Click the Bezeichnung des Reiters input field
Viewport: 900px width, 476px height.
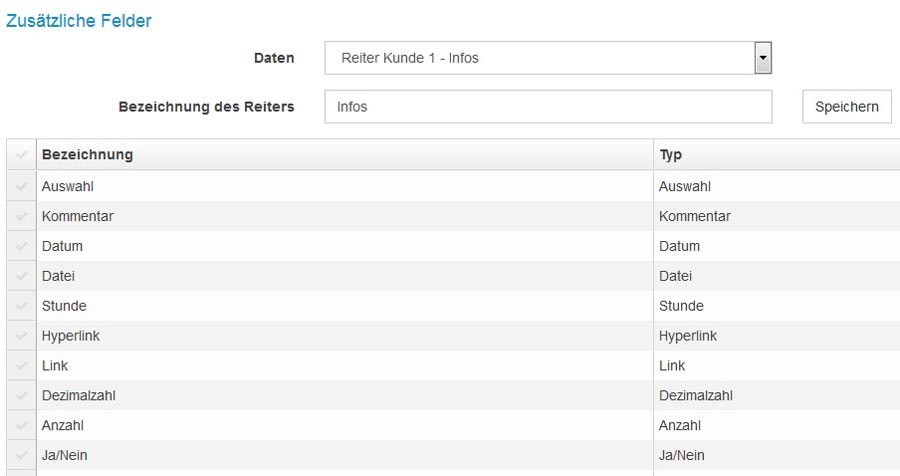click(x=548, y=107)
